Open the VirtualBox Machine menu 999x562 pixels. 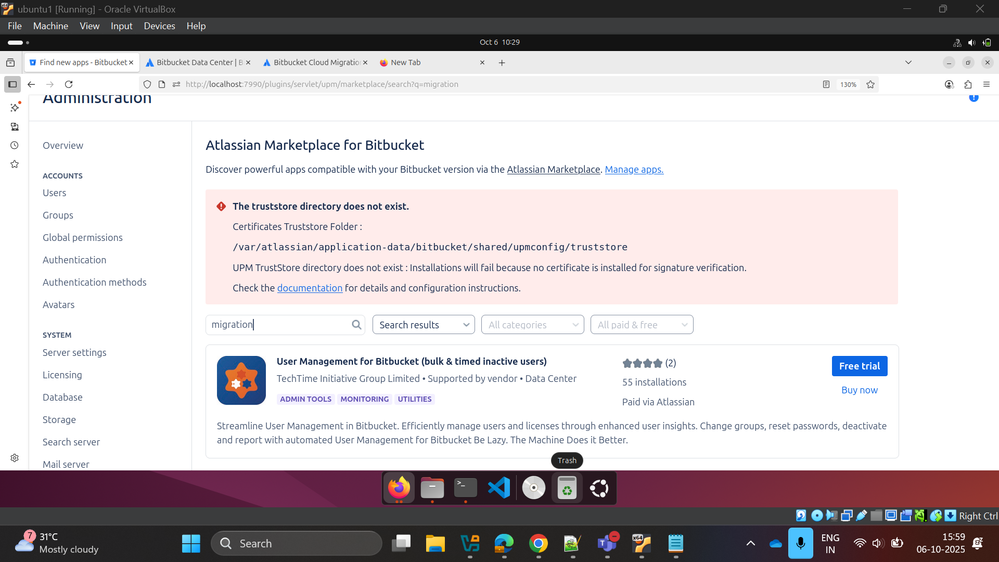coord(50,26)
